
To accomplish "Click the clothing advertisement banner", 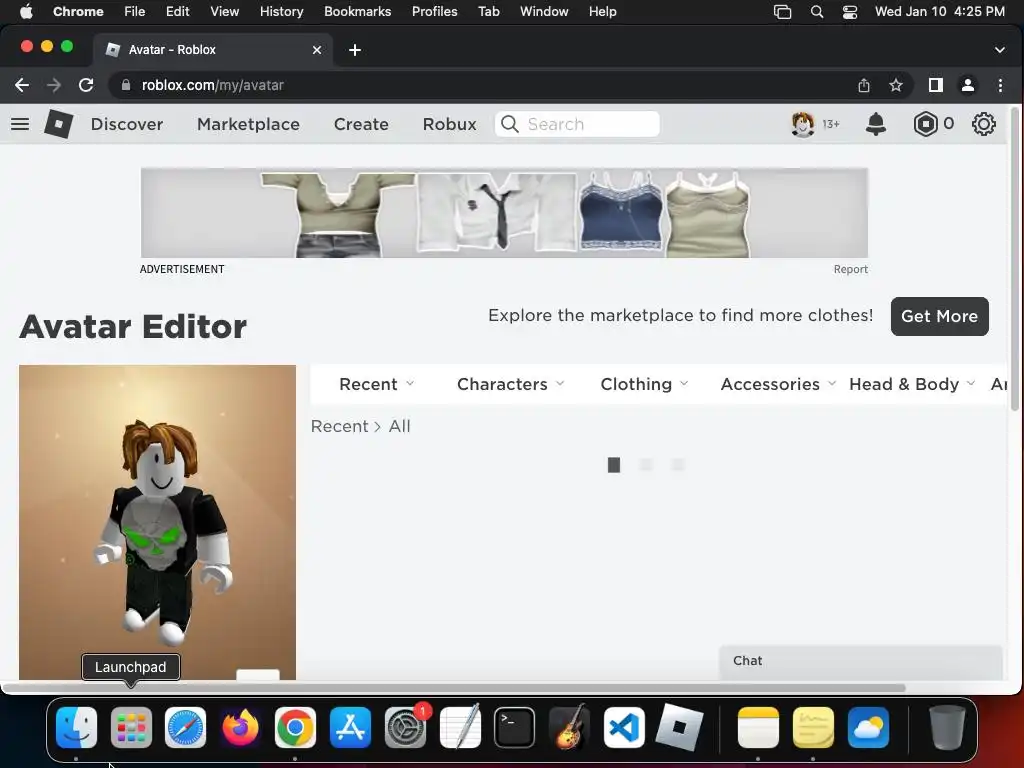I will (x=504, y=213).
